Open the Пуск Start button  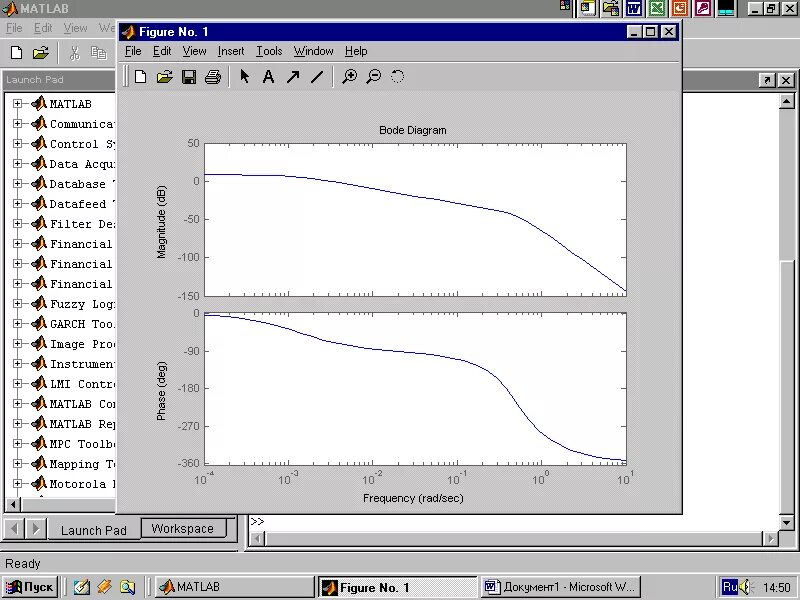[x=30, y=587]
